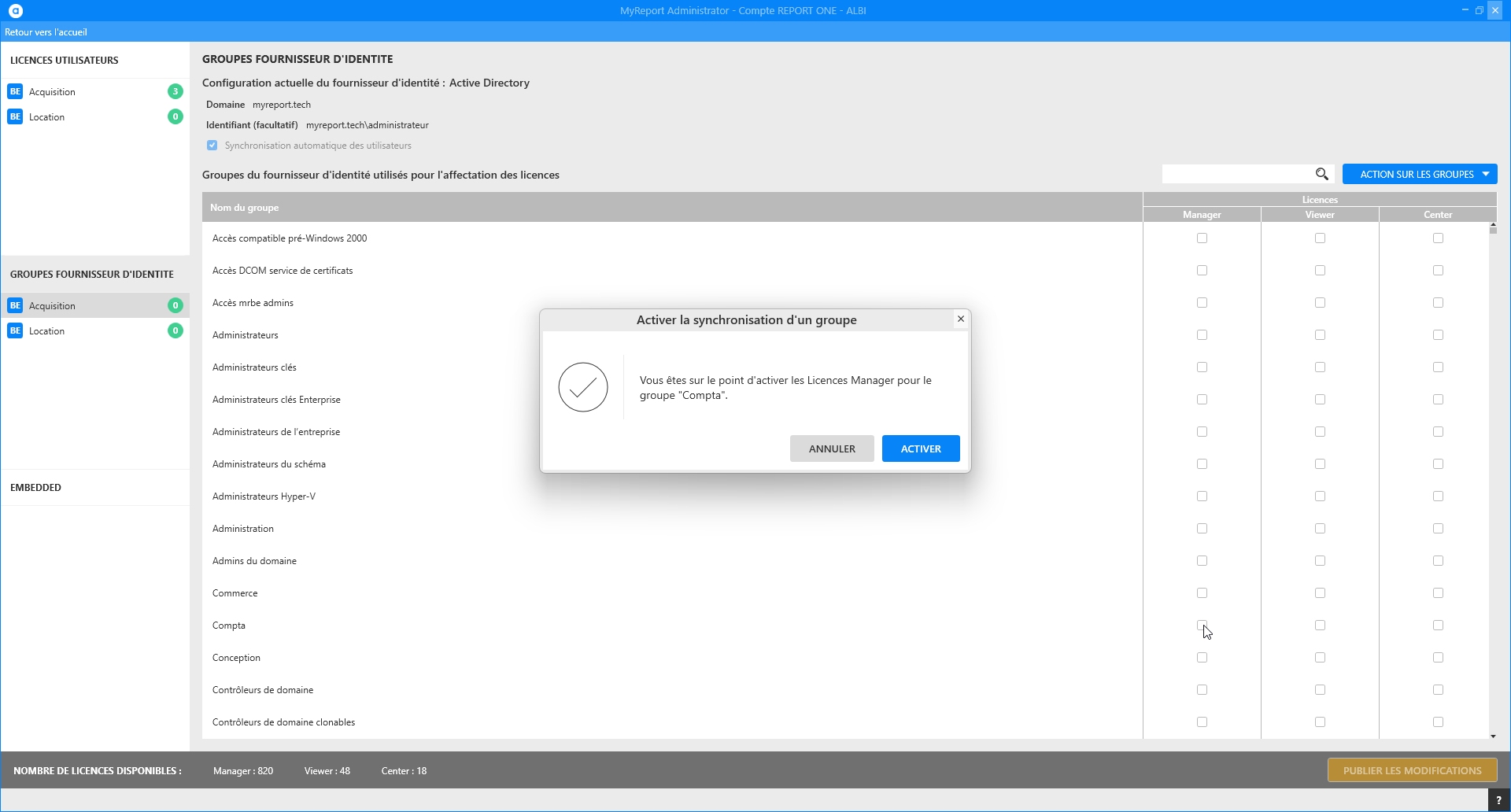The height and width of the screenshot is (812, 1511).
Task: Check Manager licence for Commerce group
Action: pos(1202,593)
